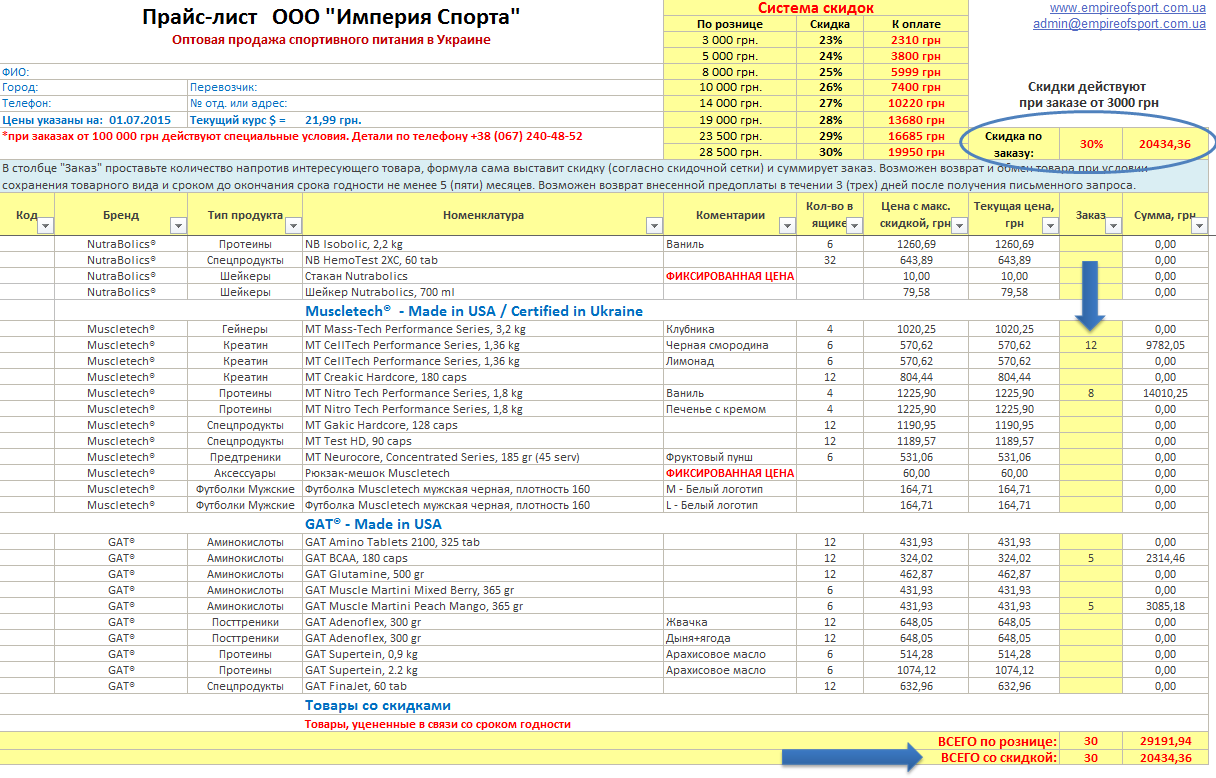Viewport: 1216px width, 778px height.
Task: Select the "19950 грн" payment cell
Action: [x=916, y=150]
